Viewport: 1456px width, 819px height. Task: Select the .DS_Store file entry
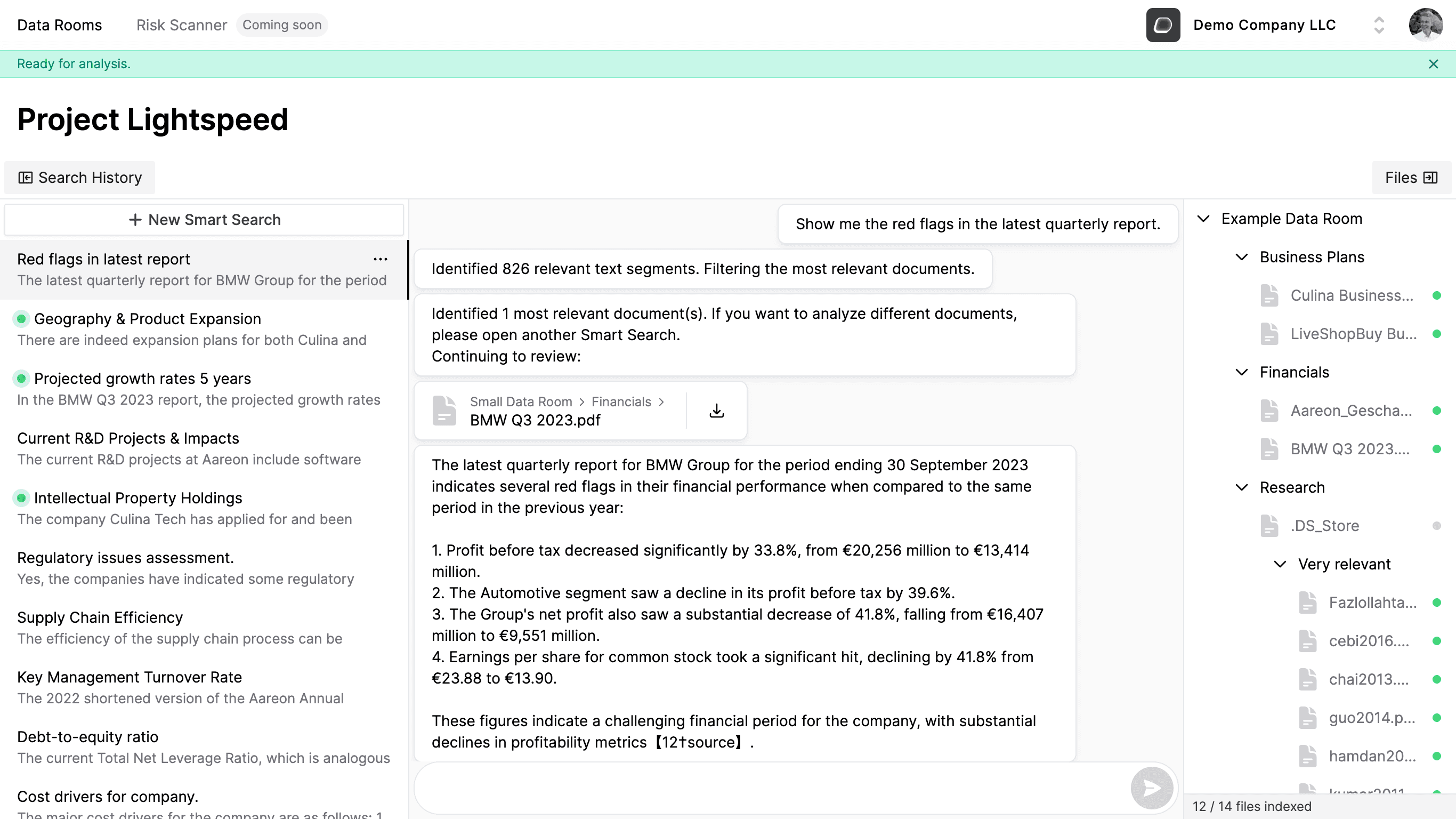pos(1324,526)
